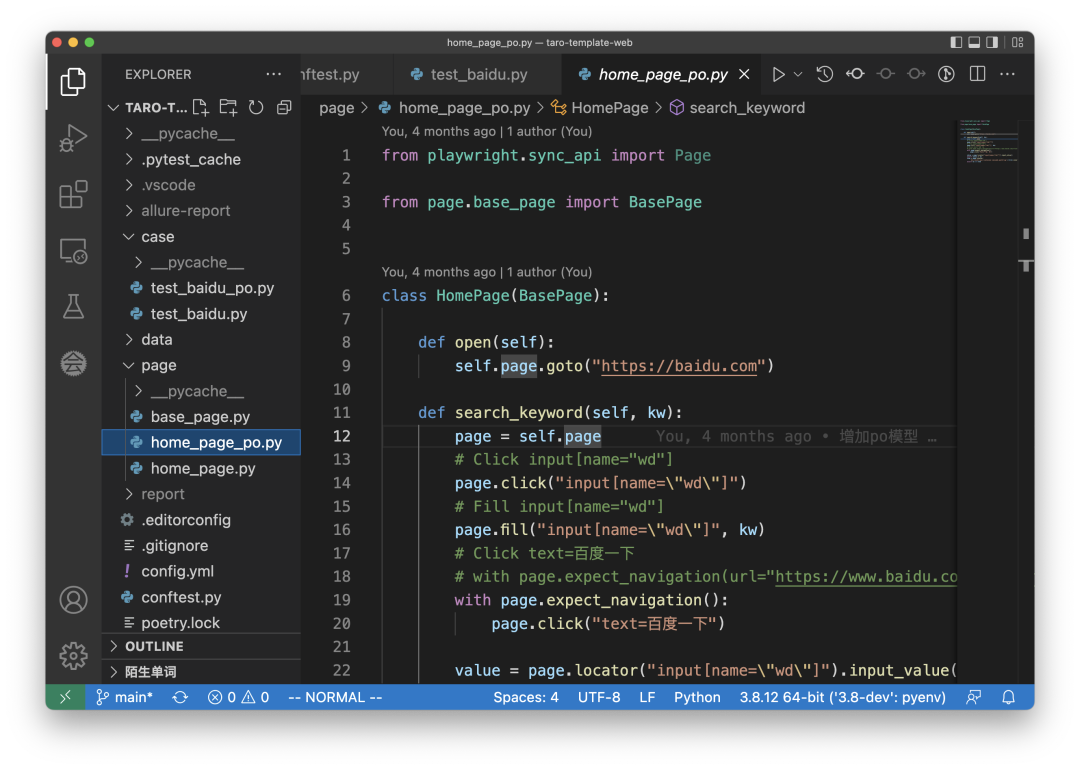This screenshot has width=1080, height=770.
Task: Expand the allure-report folder
Action: click(x=186, y=211)
